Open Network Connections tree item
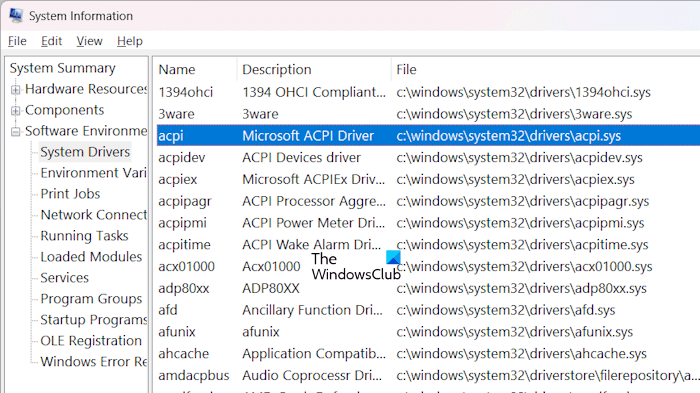Viewport: 700px width, 393px height. [93, 215]
